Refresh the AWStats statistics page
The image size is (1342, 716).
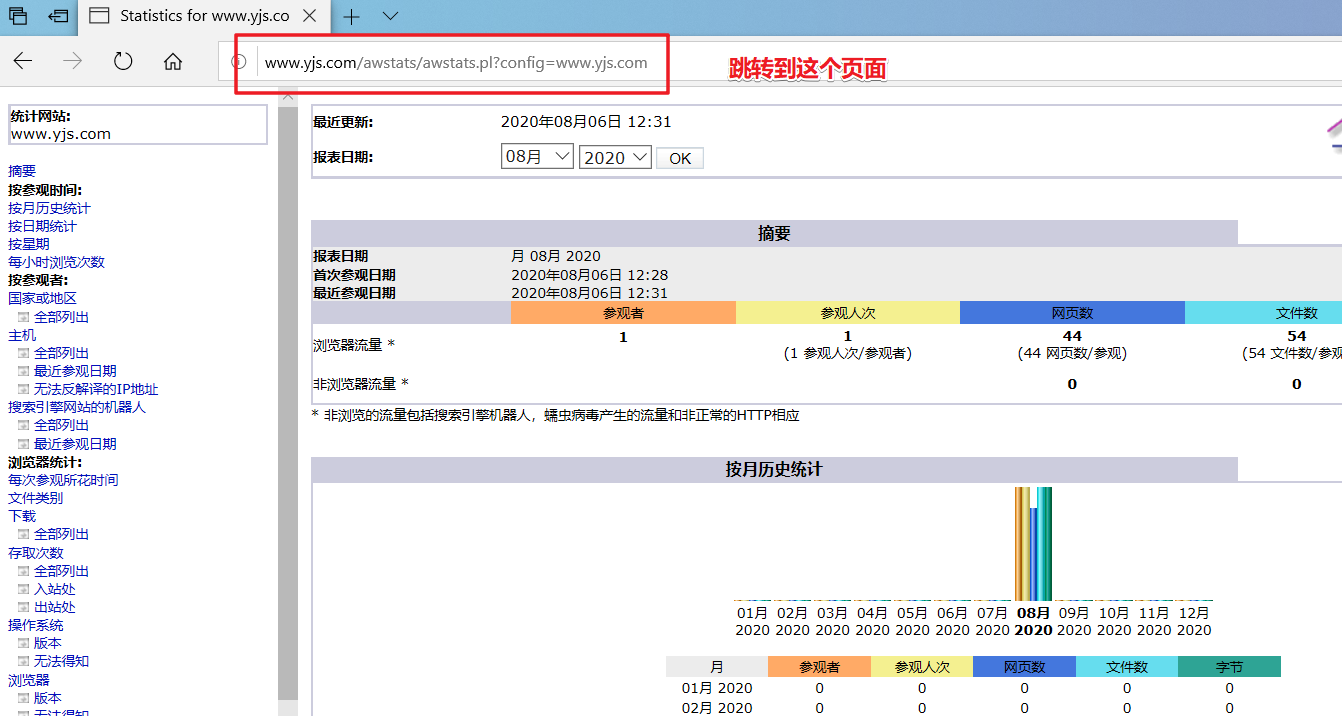click(x=122, y=61)
